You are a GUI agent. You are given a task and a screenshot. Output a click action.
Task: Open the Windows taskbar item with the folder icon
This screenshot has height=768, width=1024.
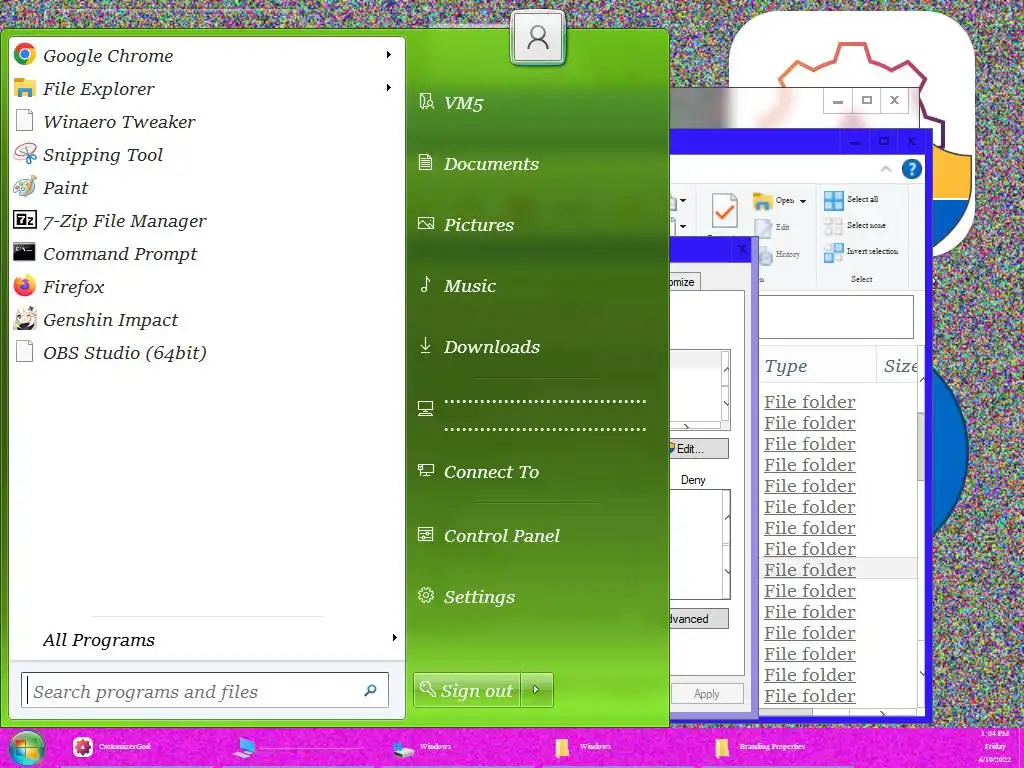coord(617,746)
